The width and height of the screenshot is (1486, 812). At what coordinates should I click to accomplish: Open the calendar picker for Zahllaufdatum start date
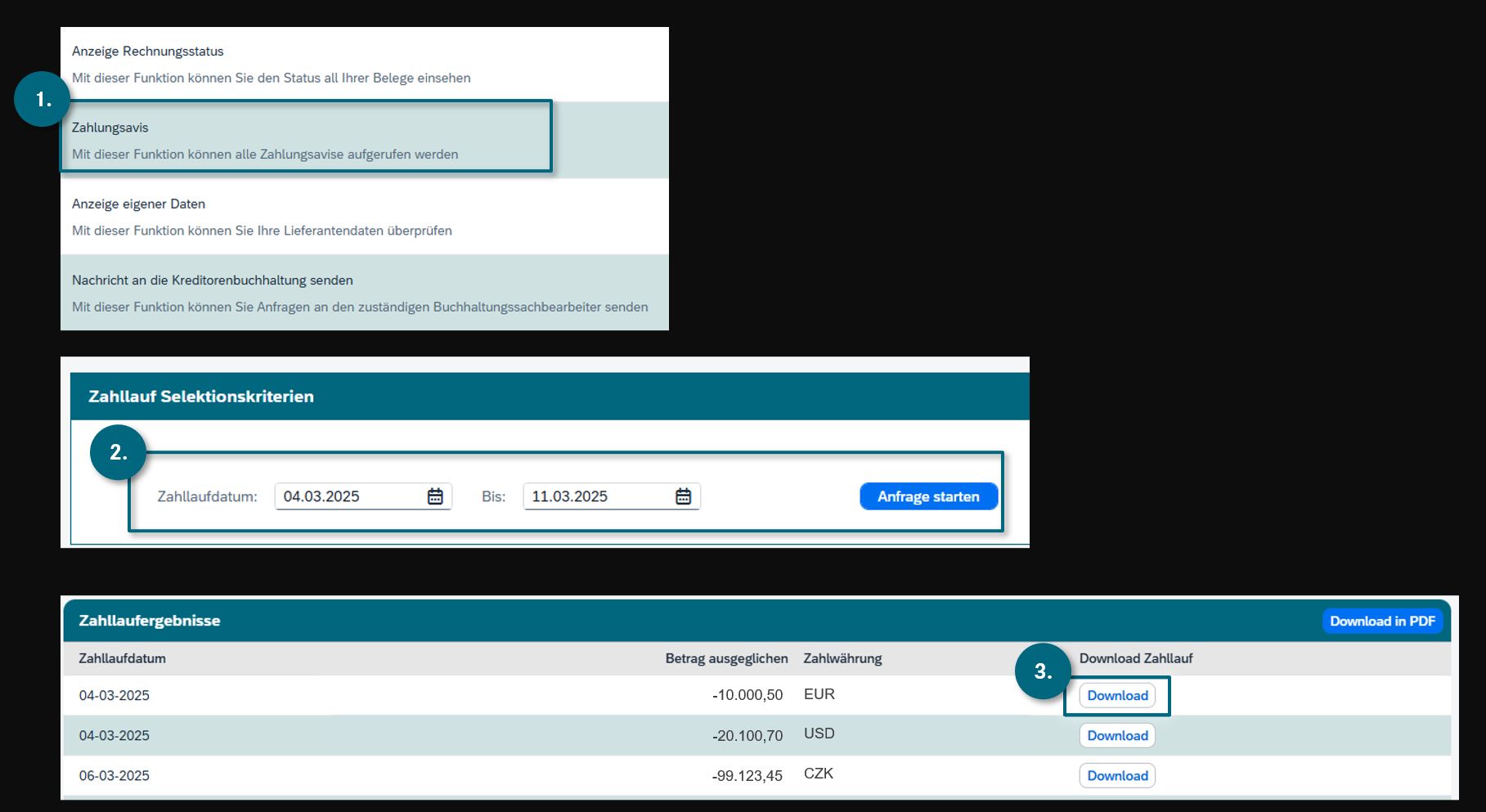point(435,496)
